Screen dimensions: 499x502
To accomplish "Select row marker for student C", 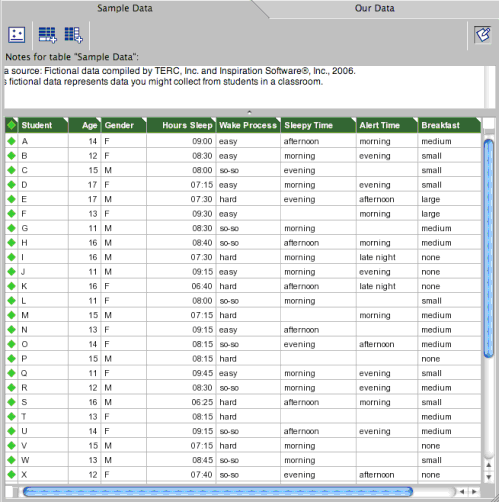I will [11, 170].
